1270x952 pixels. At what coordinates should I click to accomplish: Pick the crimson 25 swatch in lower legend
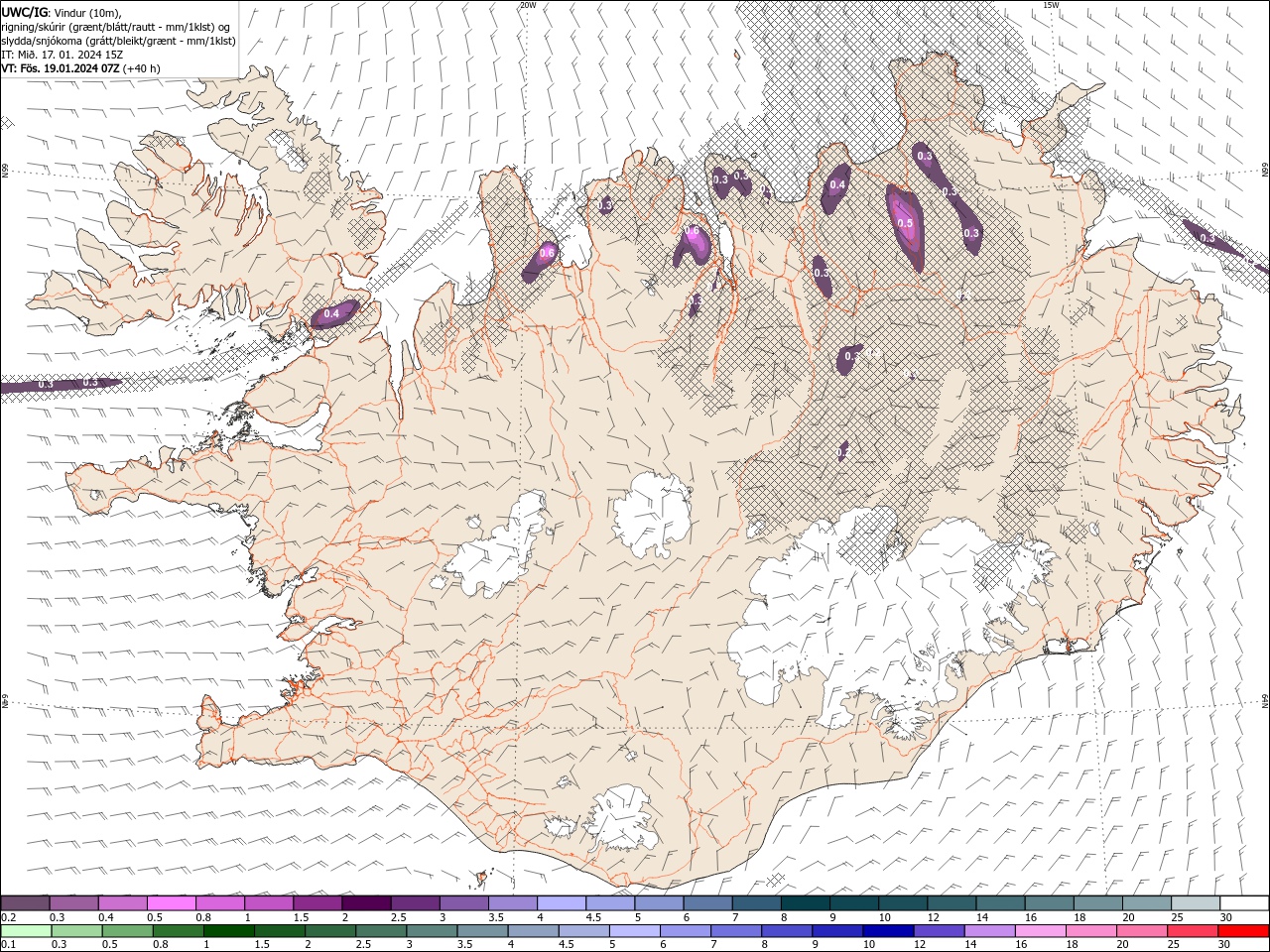click(x=1193, y=931)
